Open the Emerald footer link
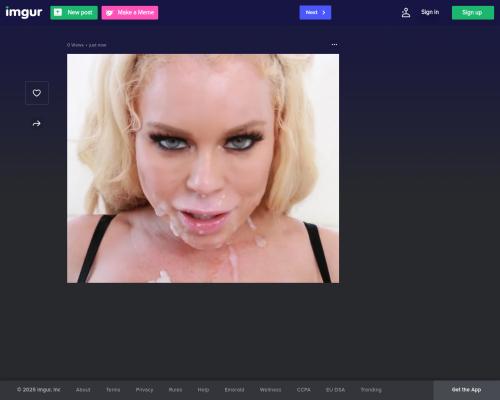 point(234,390)
